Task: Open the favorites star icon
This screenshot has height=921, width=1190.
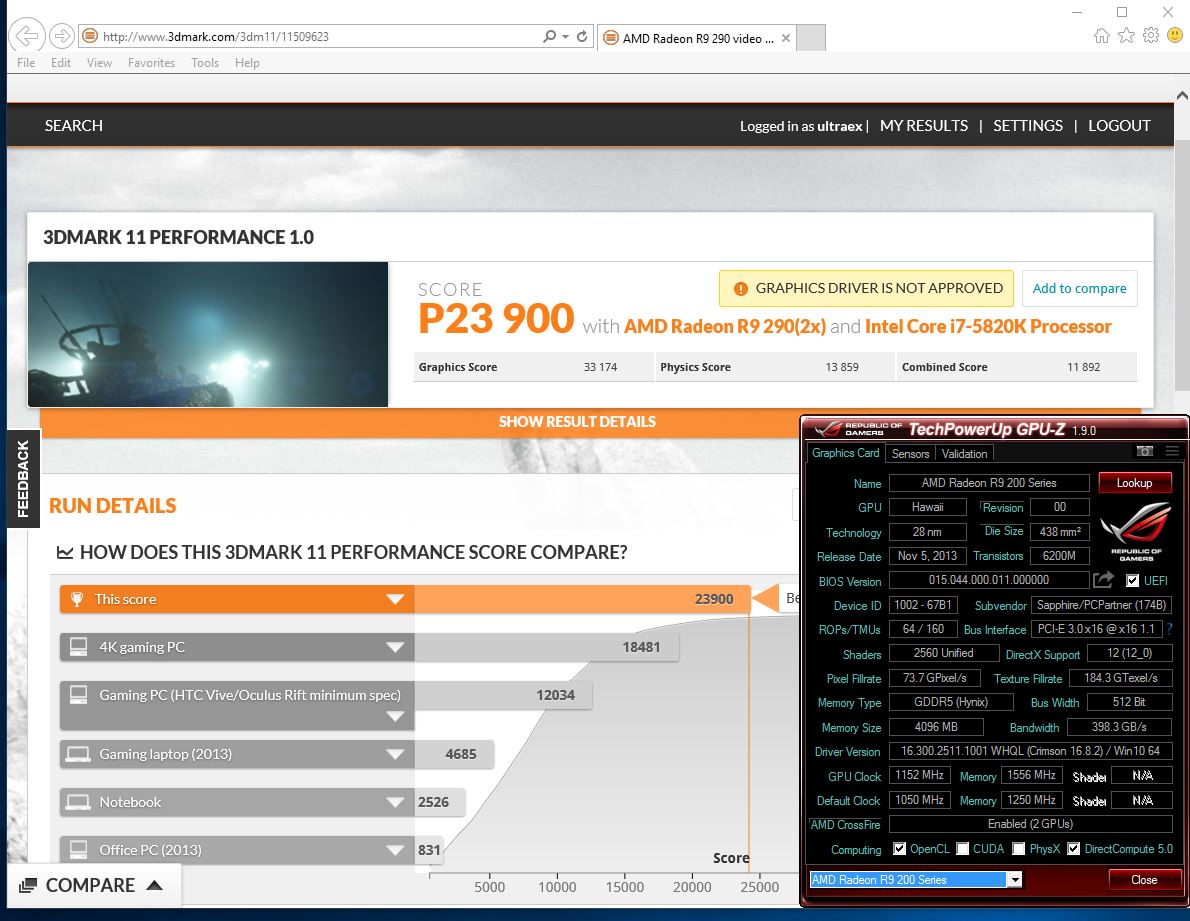Action: [x=1127, y=36]
